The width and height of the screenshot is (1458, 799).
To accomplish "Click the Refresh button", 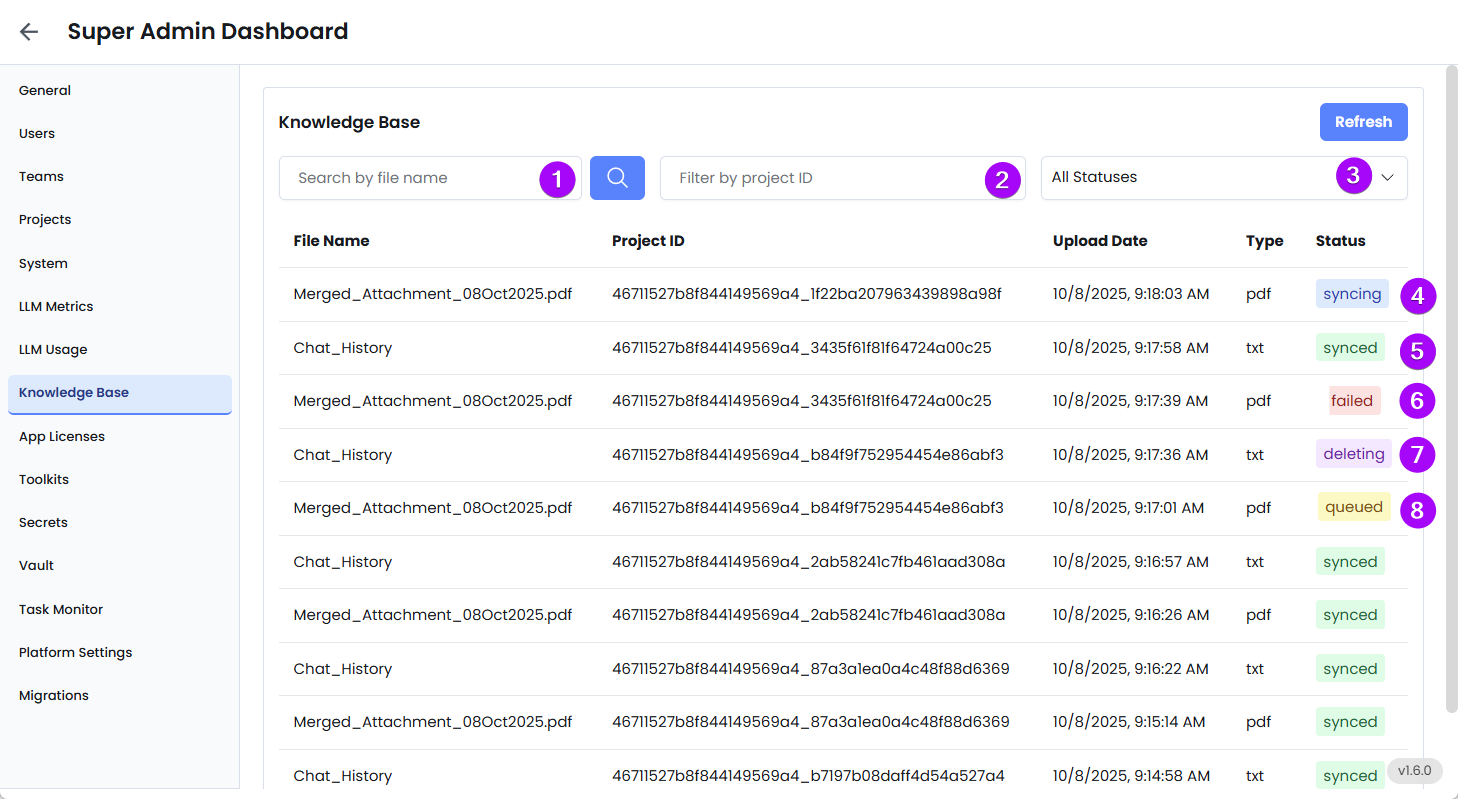I will [x=1363, y=122].
